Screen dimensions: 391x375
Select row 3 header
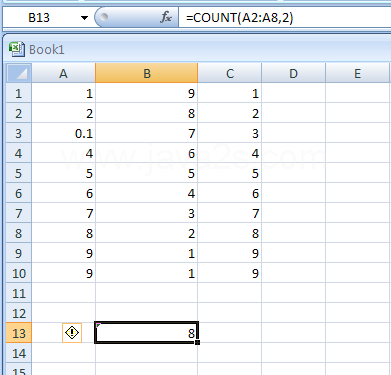[19, 133]
